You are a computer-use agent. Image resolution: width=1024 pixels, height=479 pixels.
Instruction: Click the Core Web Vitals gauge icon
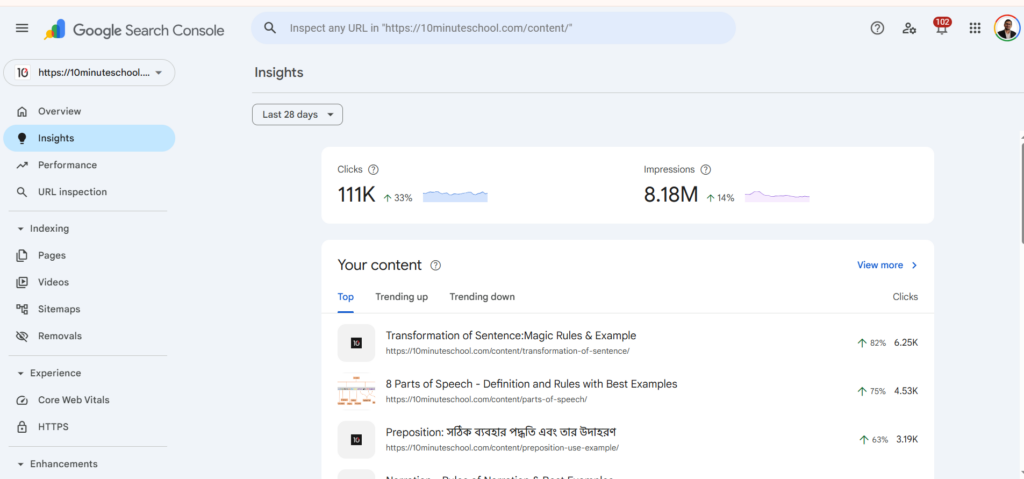22,400
